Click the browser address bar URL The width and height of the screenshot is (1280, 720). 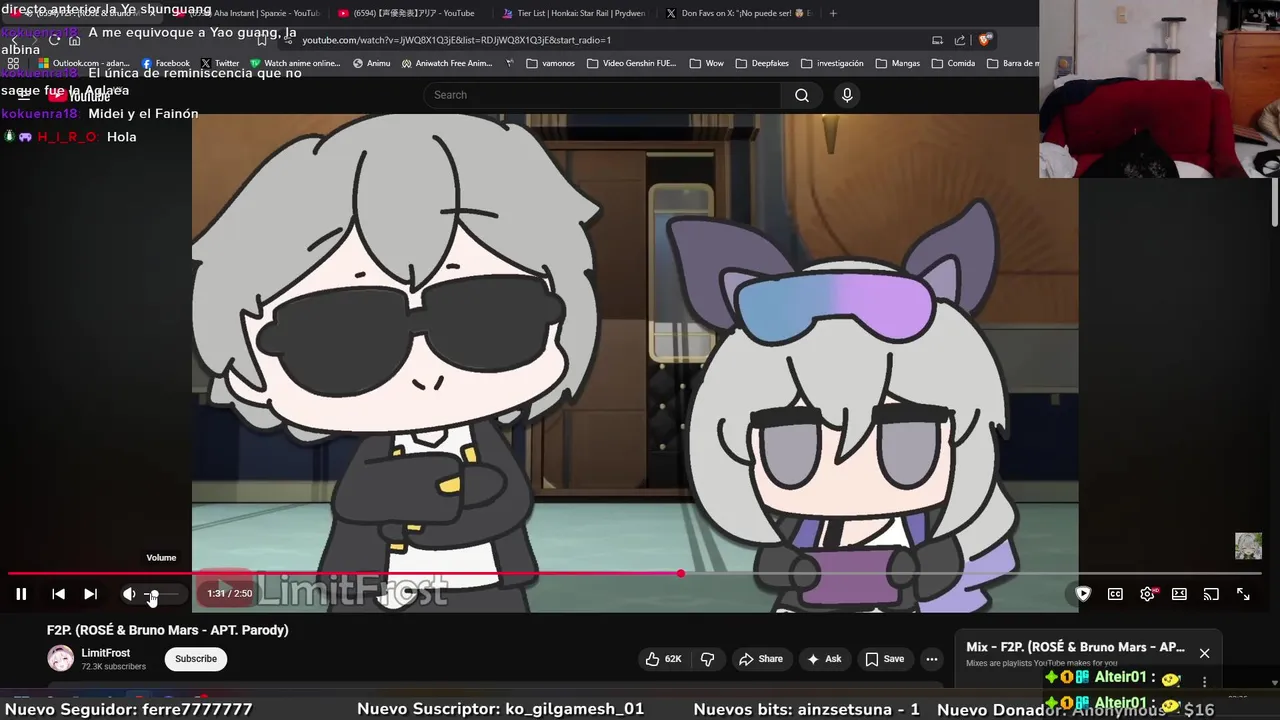456,40
